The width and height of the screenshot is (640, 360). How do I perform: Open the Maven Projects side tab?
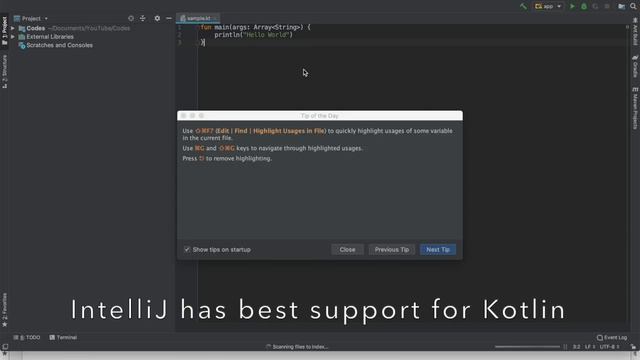click(635, 108)
